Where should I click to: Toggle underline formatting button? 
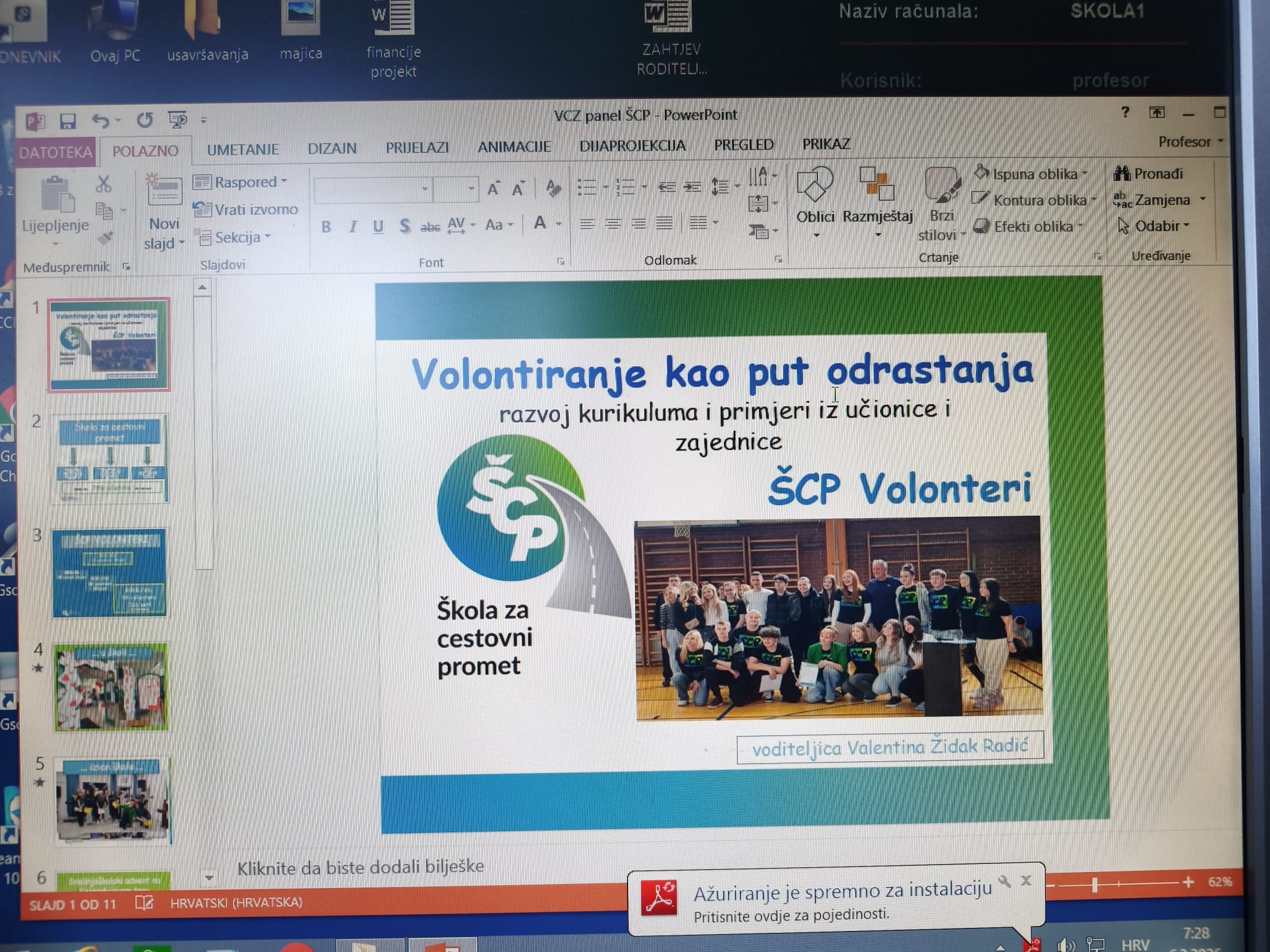point(378,227)
